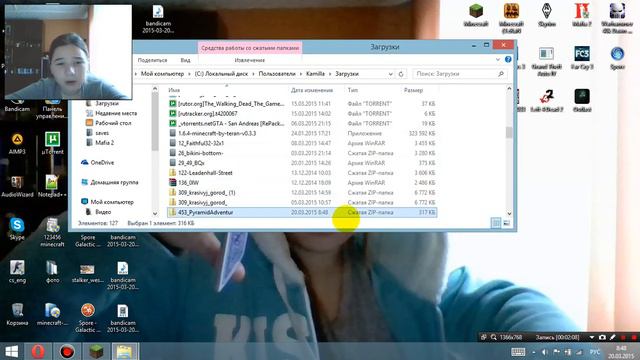
Task: Open the фото folder on desktop
Action: 52,272
